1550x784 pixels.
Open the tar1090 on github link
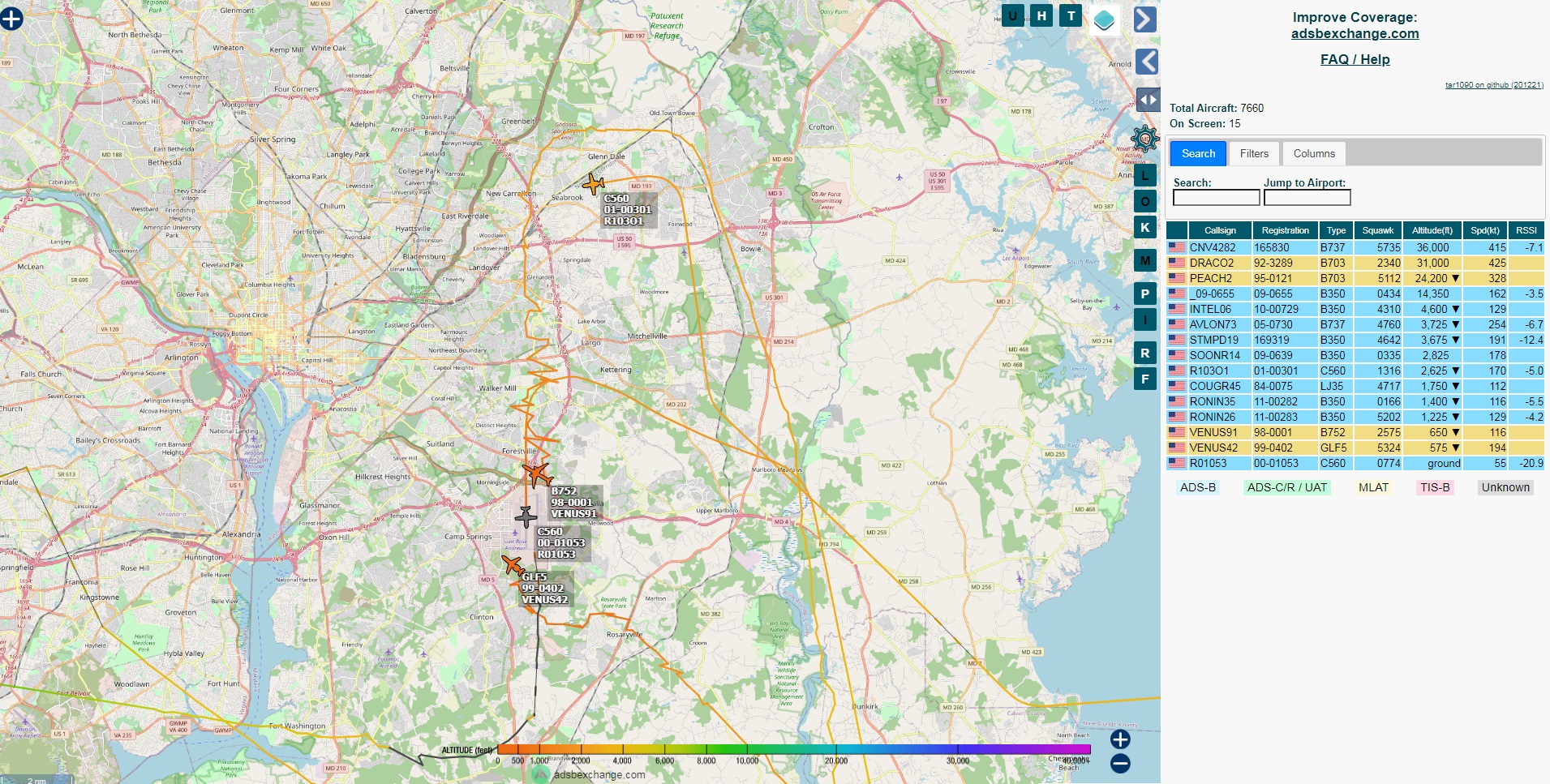coord(1494,85)
